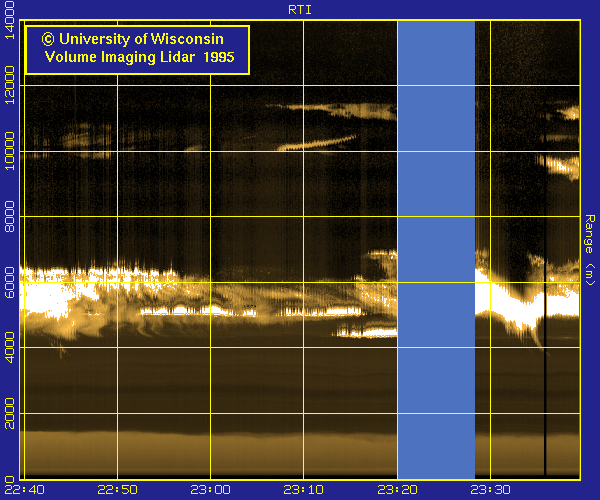Click the 6000 range axis label
Viewport: 600px width, 500px height.
click(9, 282)
